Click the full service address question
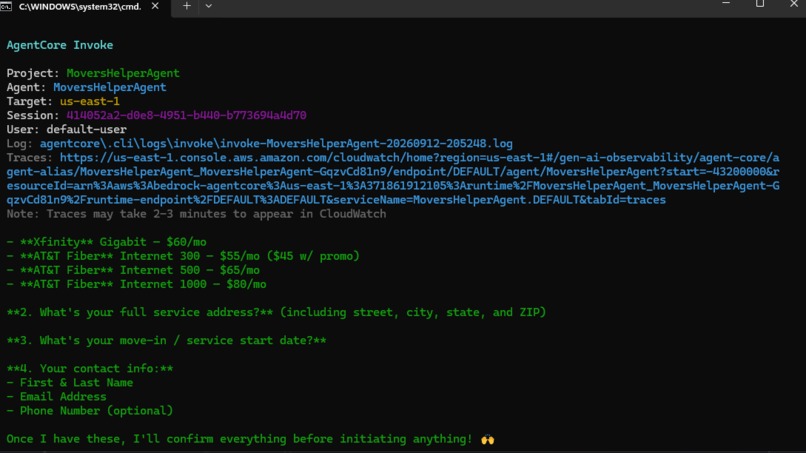This screenshot has width=806, height=453. click(276, 312)
